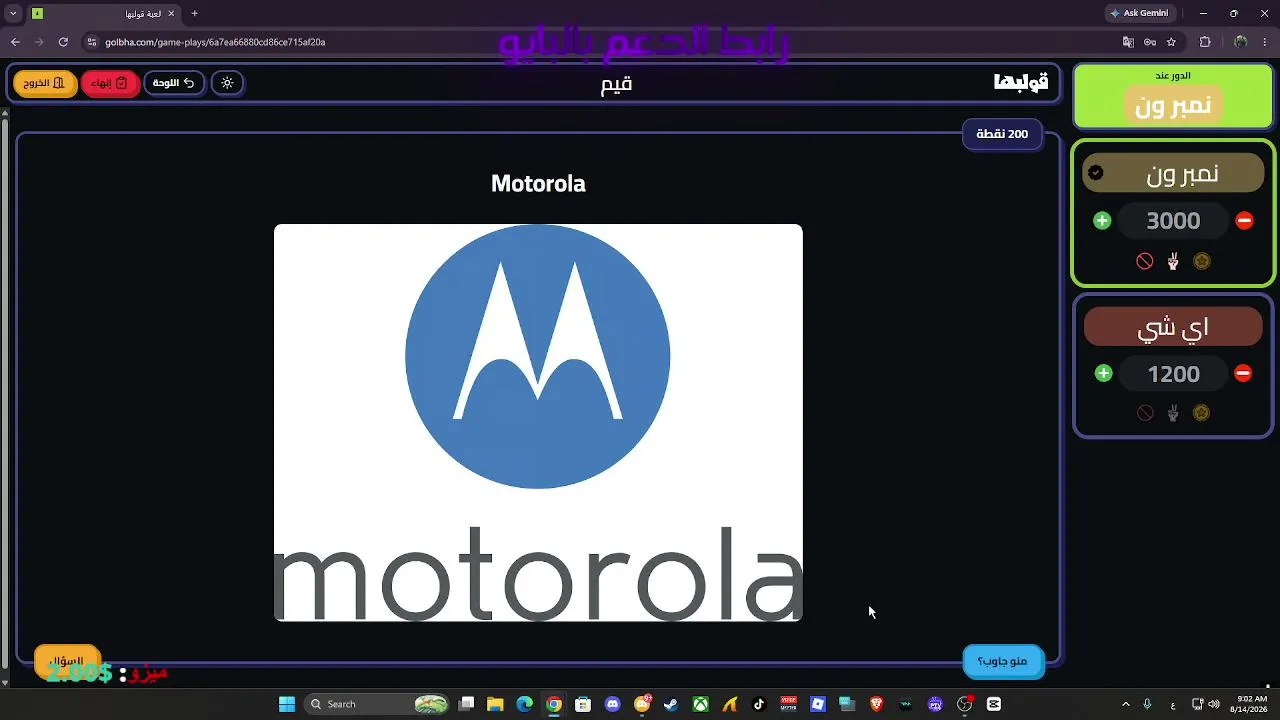
Task: Subtract points from اي شي team
Action: pos(1243,373)
